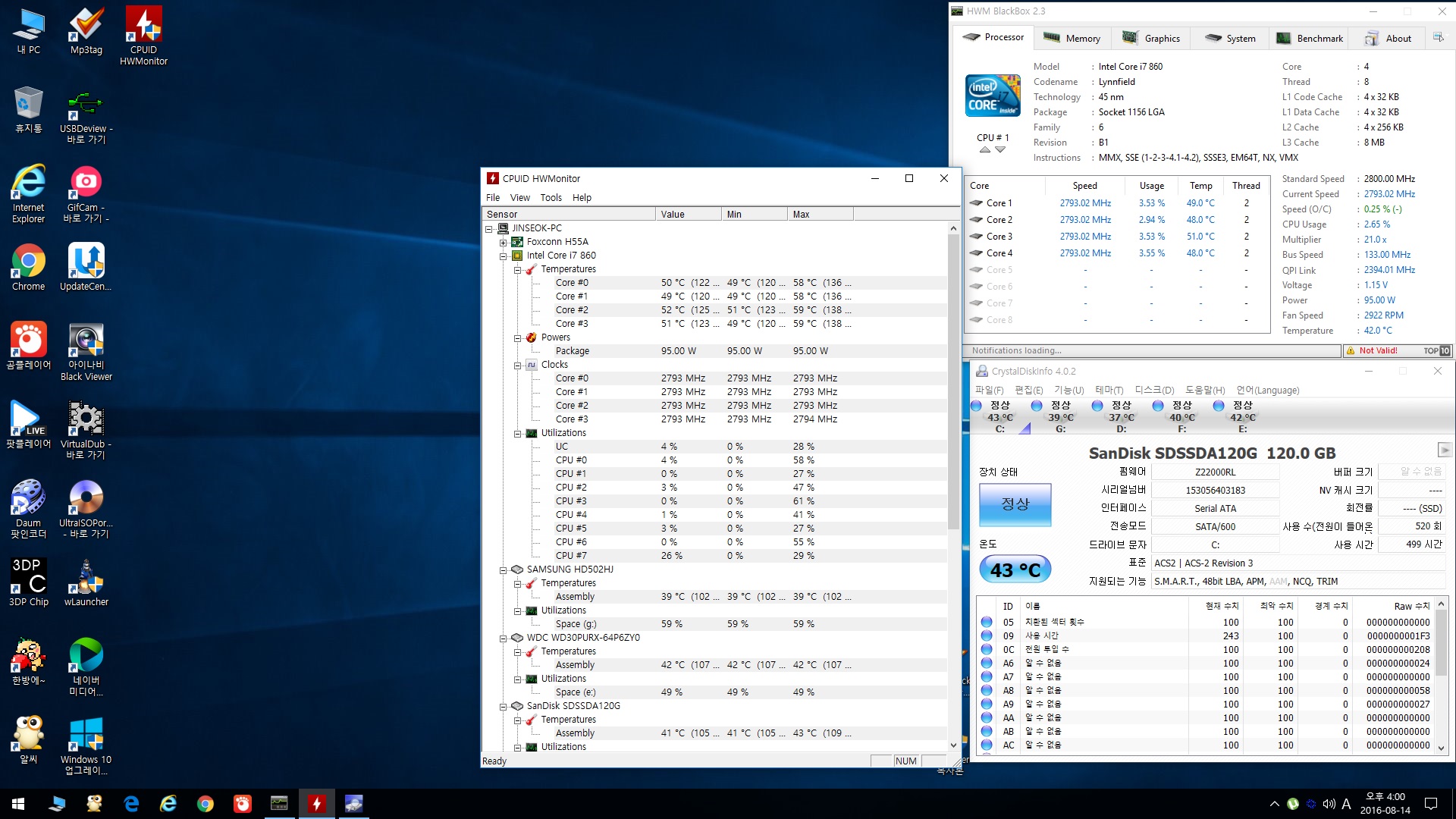The width and height of the screenshot is (1456, 819).
Task: Click the volume icon in the system tray
Action: 1329,804
